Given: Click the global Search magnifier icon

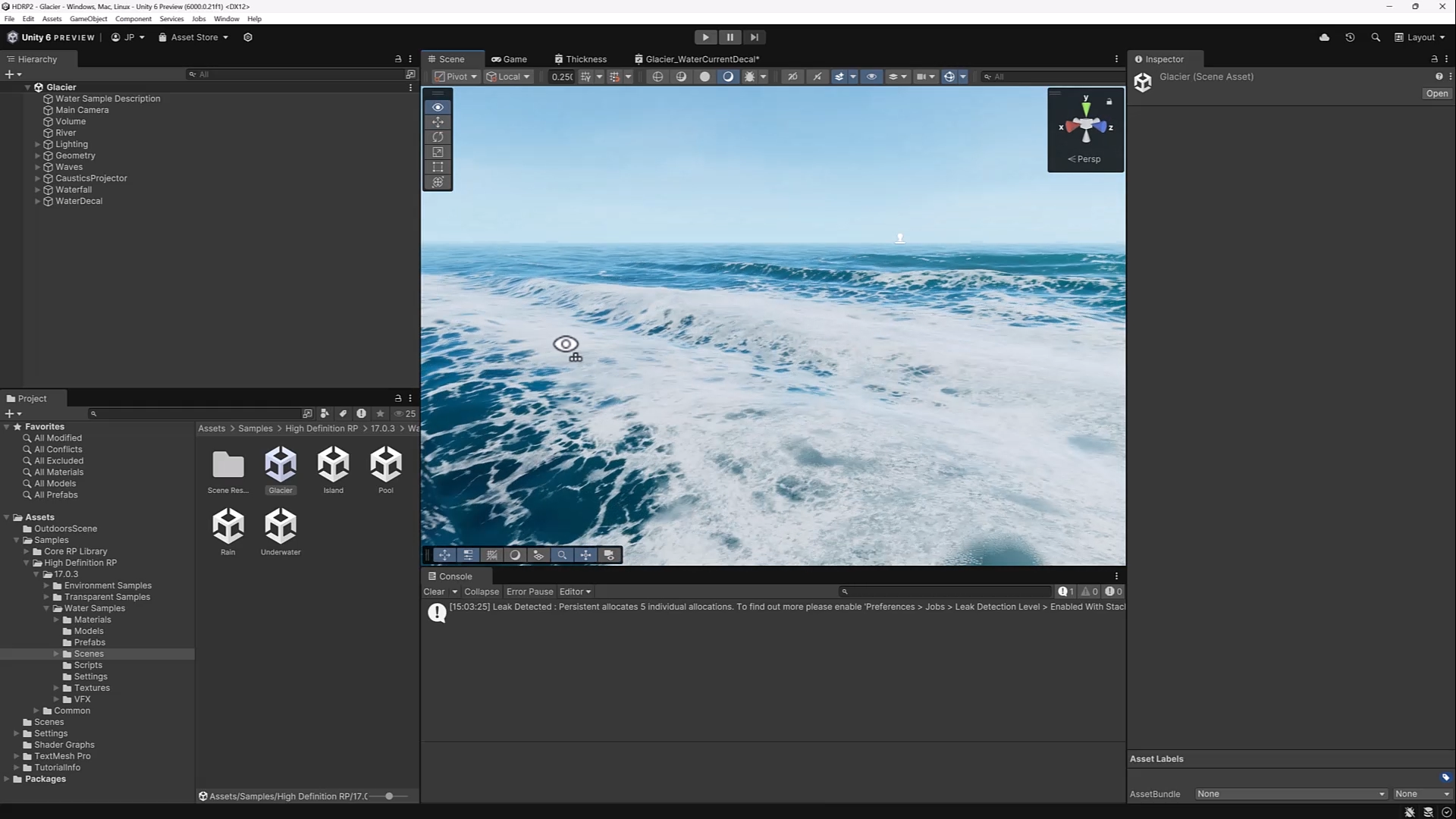Looking at the screenshot, I should 1376,37.
